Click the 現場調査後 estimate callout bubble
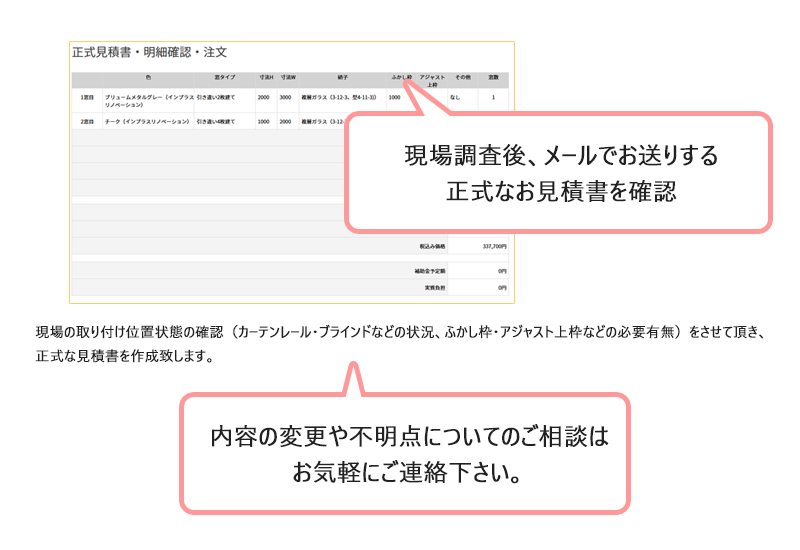Screen dimensions: 800x550 [560, 173]
